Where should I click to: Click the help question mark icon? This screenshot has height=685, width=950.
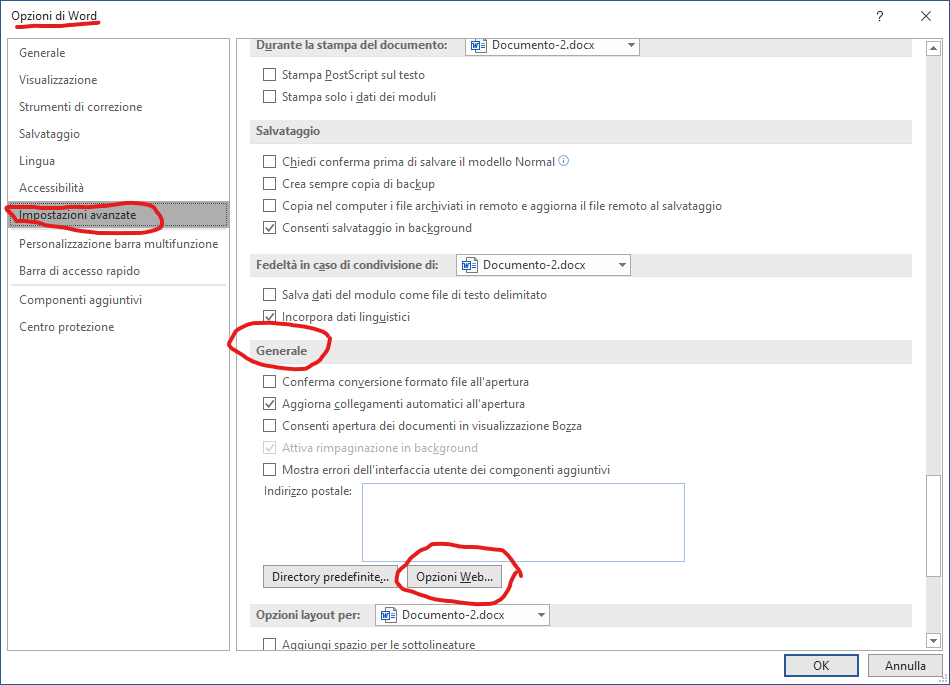880,16
